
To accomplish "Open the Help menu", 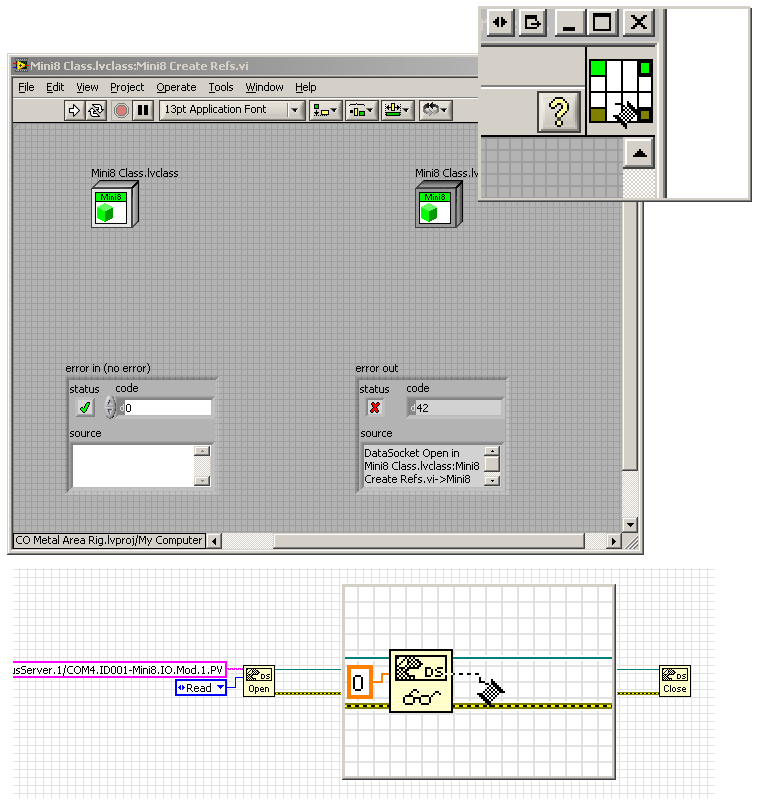I will pos(305,87).
